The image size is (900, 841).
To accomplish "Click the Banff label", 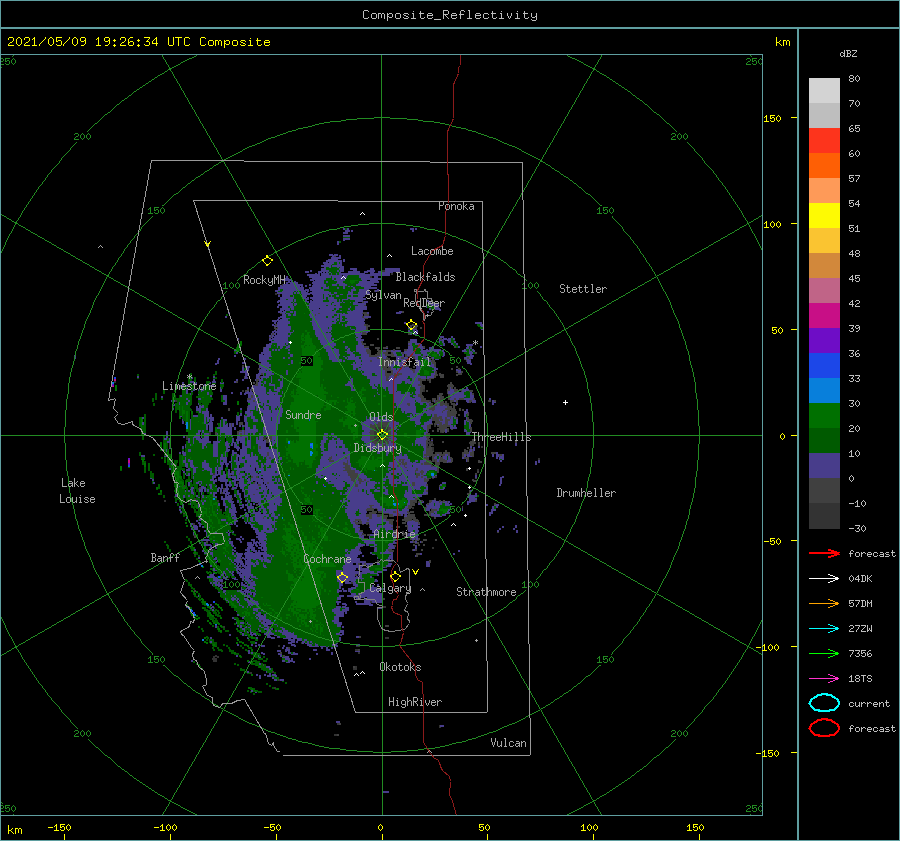I will click(165, 557).
